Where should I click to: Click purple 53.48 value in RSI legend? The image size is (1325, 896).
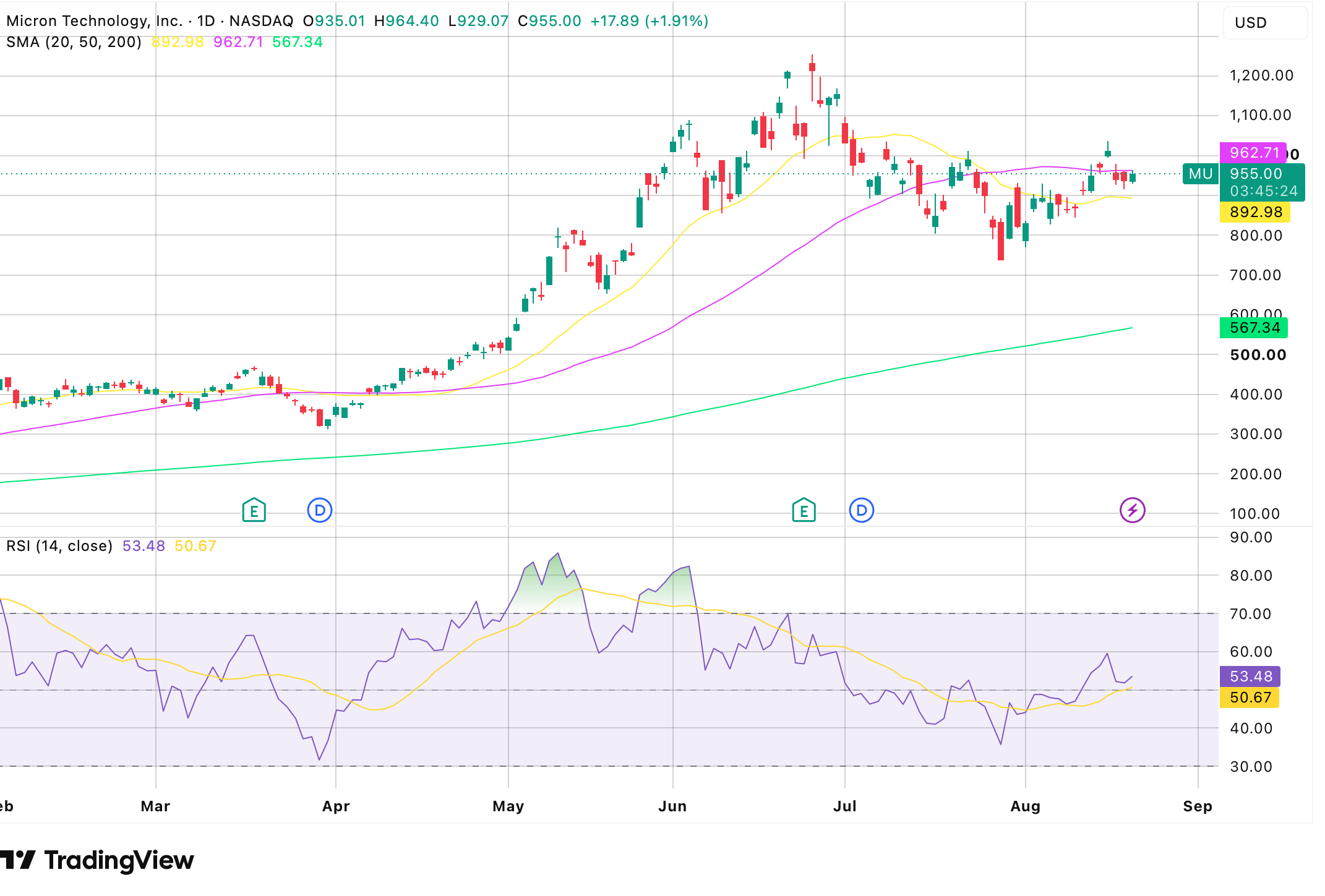pos(144,546)
